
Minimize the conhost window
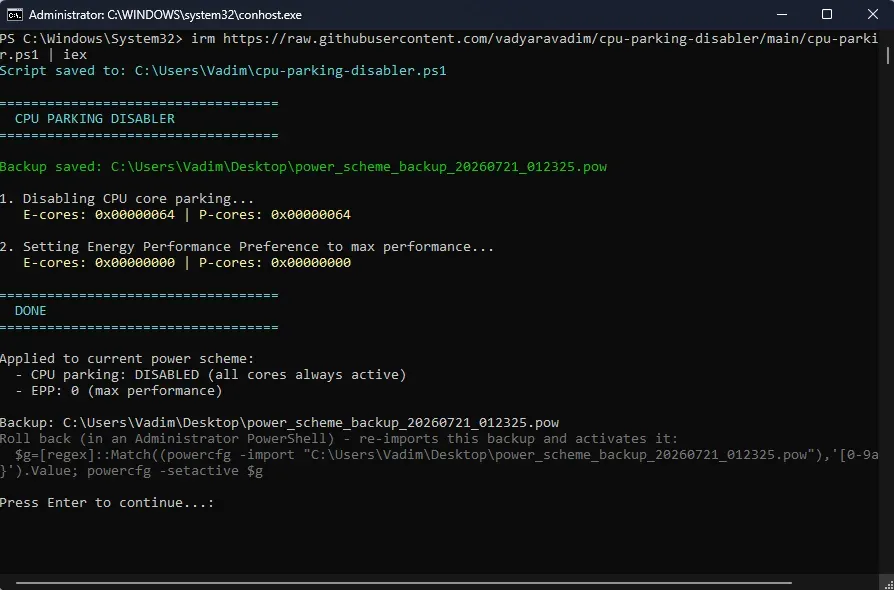[782, 15]
